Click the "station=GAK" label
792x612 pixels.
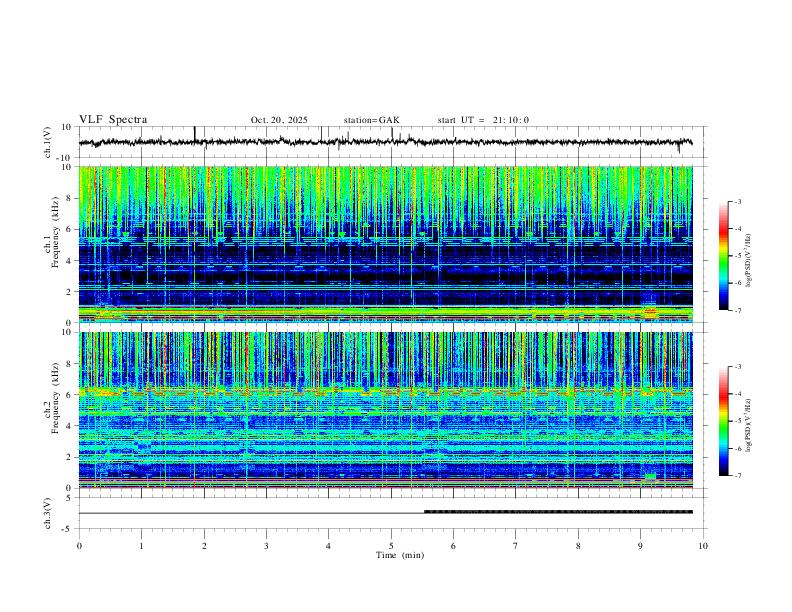tap(371, 120)
